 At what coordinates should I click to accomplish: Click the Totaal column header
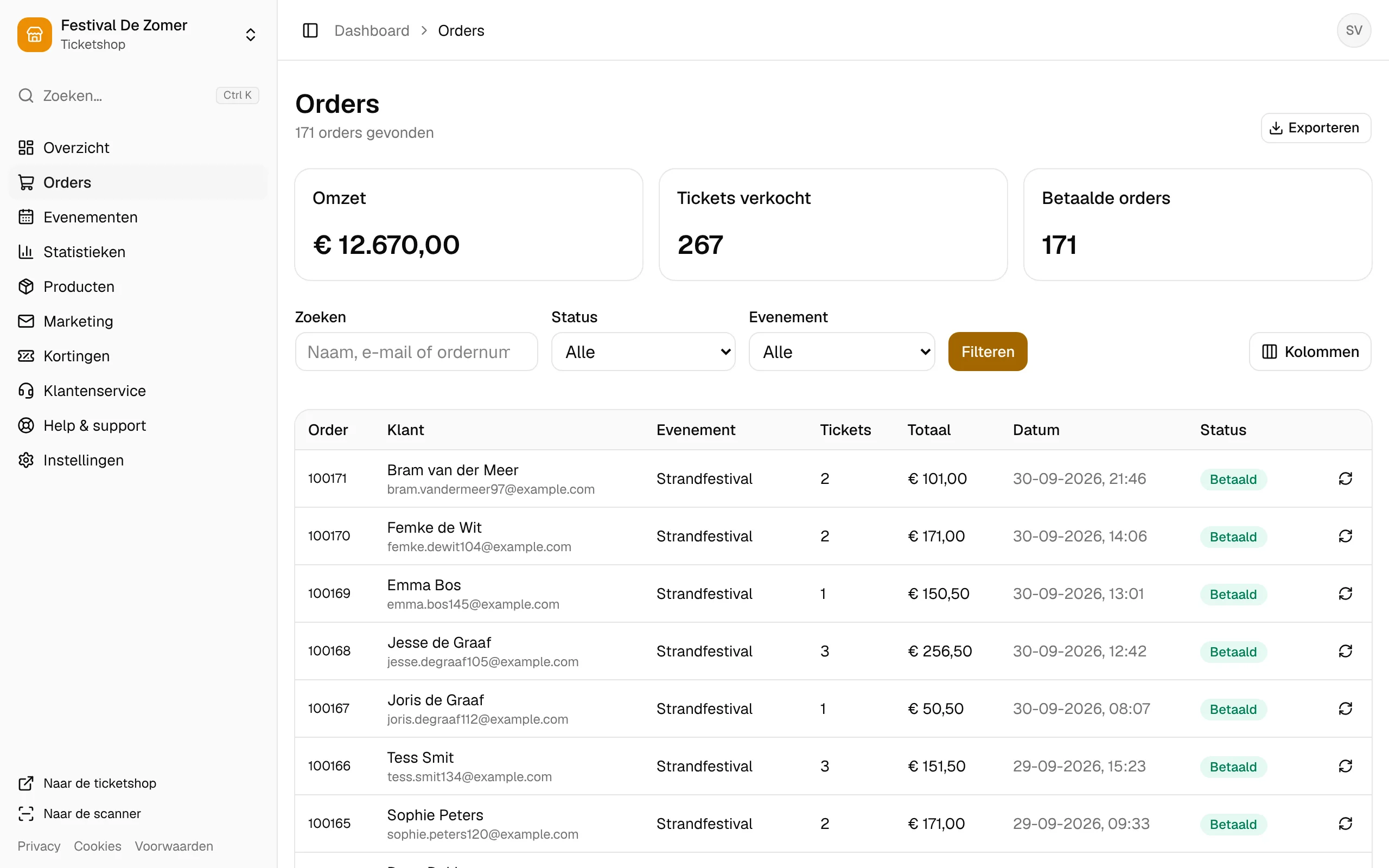pos(929,430)
